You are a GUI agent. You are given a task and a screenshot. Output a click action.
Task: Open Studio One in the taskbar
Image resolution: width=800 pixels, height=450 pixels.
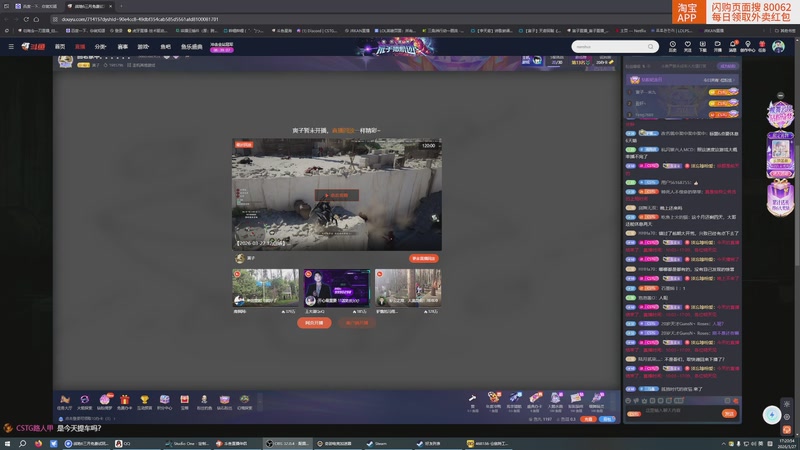(x=187, y=443)
